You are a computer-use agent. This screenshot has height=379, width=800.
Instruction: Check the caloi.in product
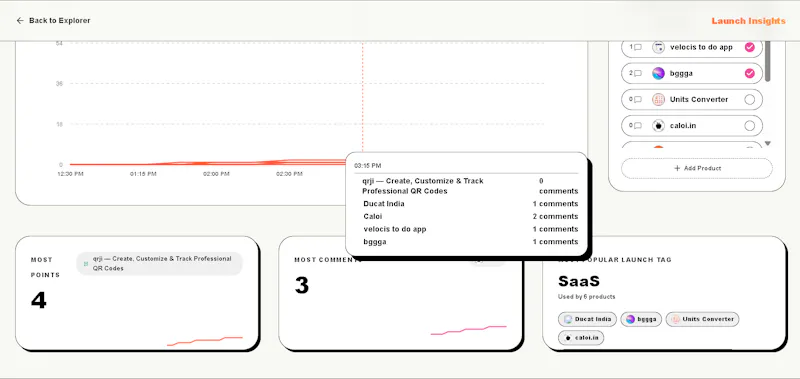(x=749, y=125)
